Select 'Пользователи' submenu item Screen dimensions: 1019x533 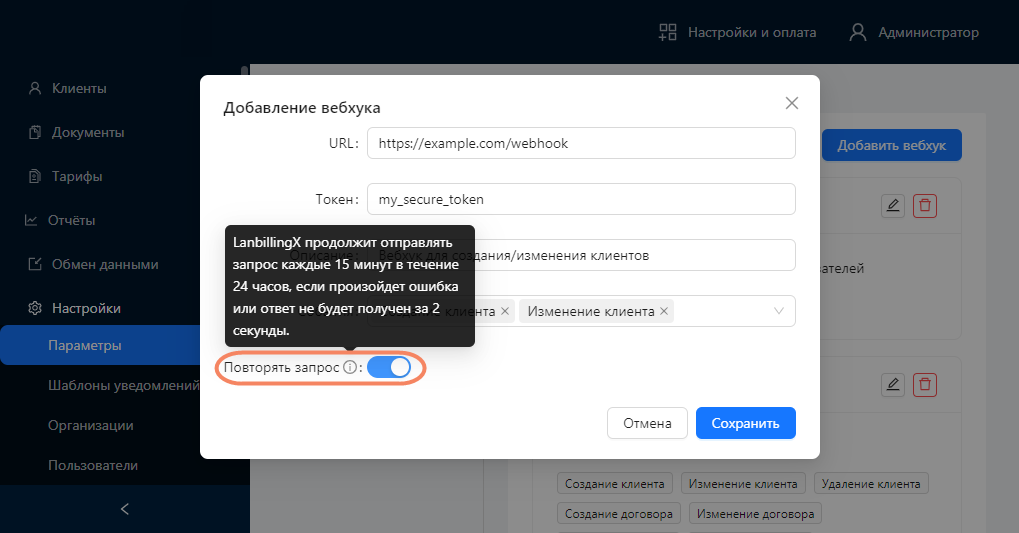(x=93, y=465)
